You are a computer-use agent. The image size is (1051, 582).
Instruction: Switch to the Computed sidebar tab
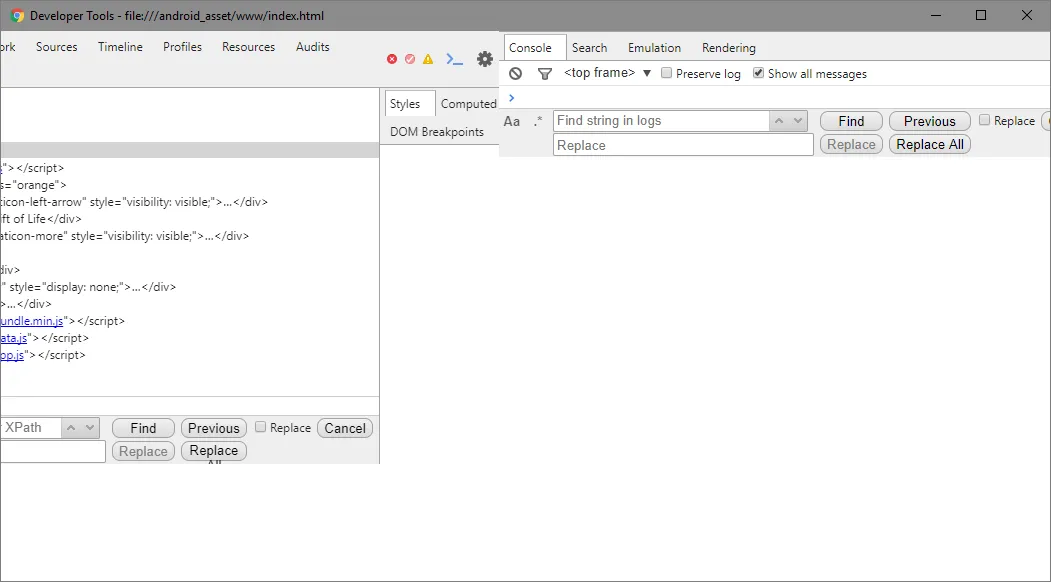click(469, 104)
